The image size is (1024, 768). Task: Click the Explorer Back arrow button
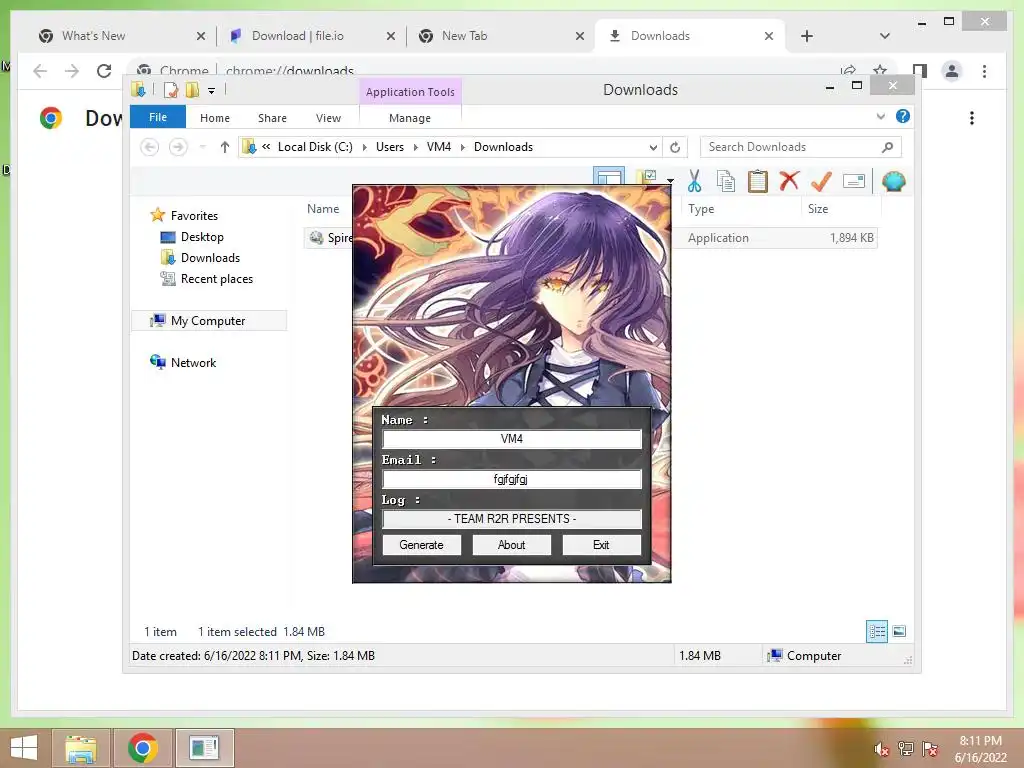[150, 147]
